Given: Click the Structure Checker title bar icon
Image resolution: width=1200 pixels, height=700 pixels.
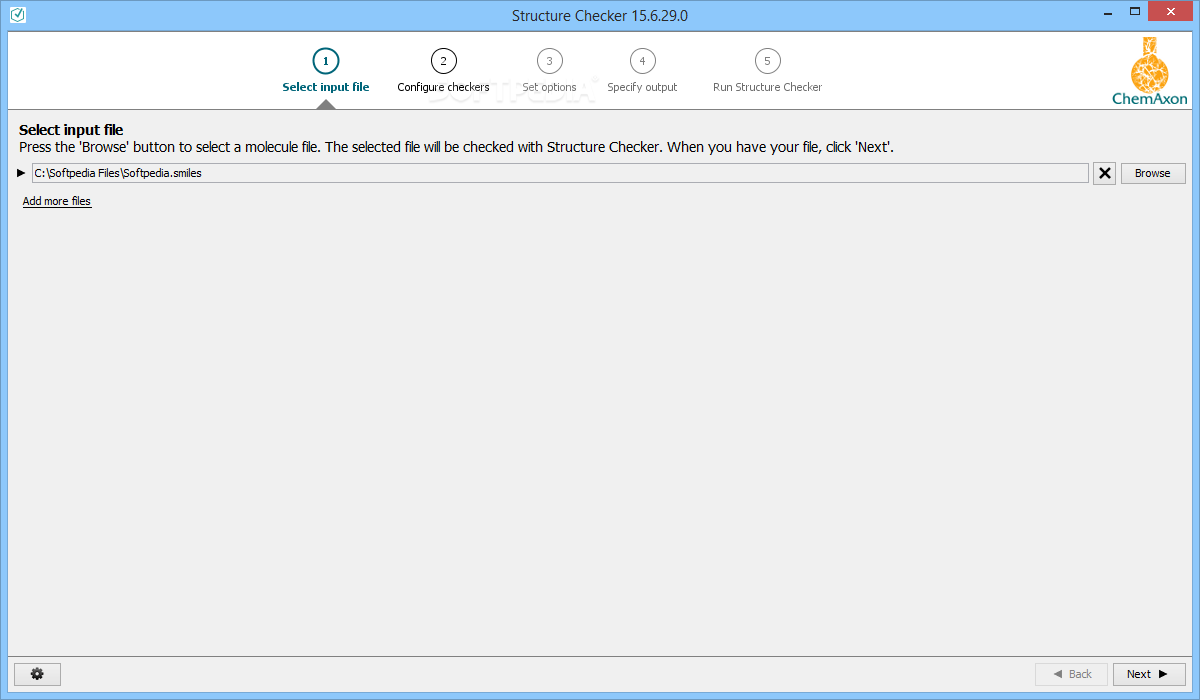Looking at the screenshot, I should coord(18,15).
